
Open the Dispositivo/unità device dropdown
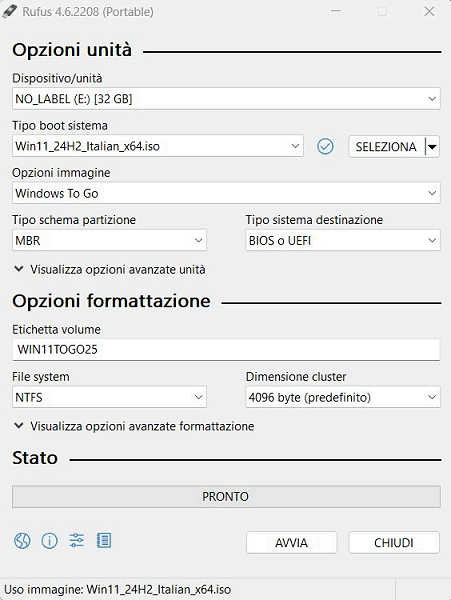click(226, 99)
